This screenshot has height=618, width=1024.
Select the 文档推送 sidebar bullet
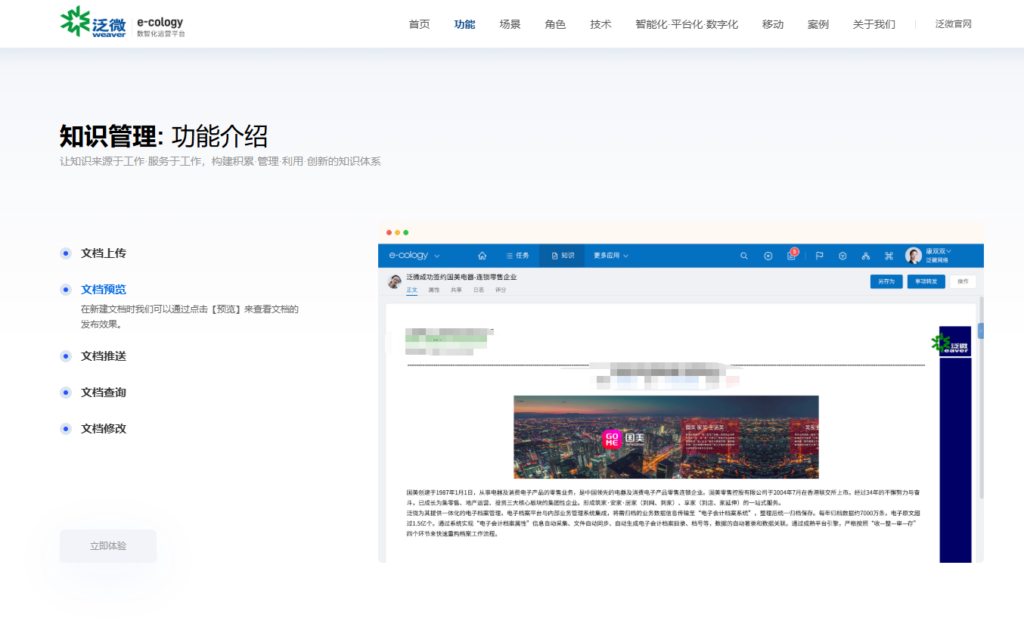(105, 356)
